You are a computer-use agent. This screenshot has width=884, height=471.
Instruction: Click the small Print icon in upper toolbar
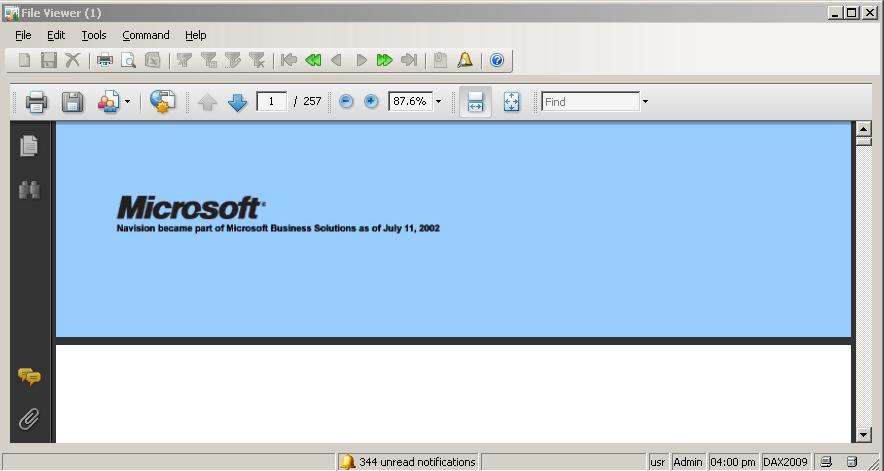click(105, 60)
